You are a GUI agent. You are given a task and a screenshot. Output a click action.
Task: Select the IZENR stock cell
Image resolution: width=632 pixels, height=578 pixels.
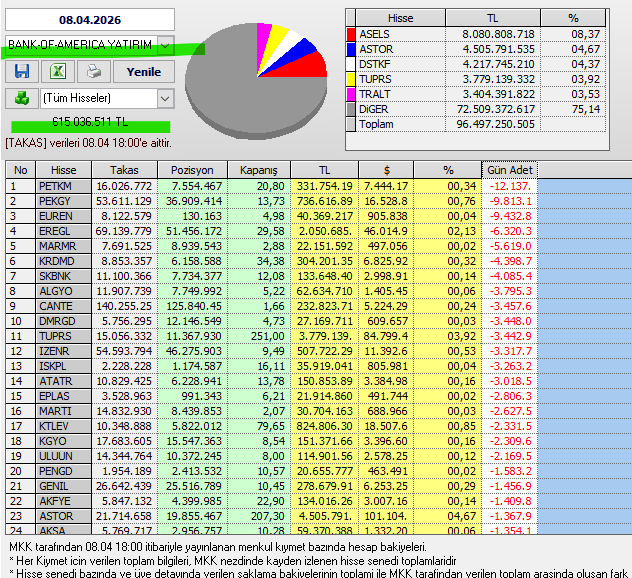[64, 351]
